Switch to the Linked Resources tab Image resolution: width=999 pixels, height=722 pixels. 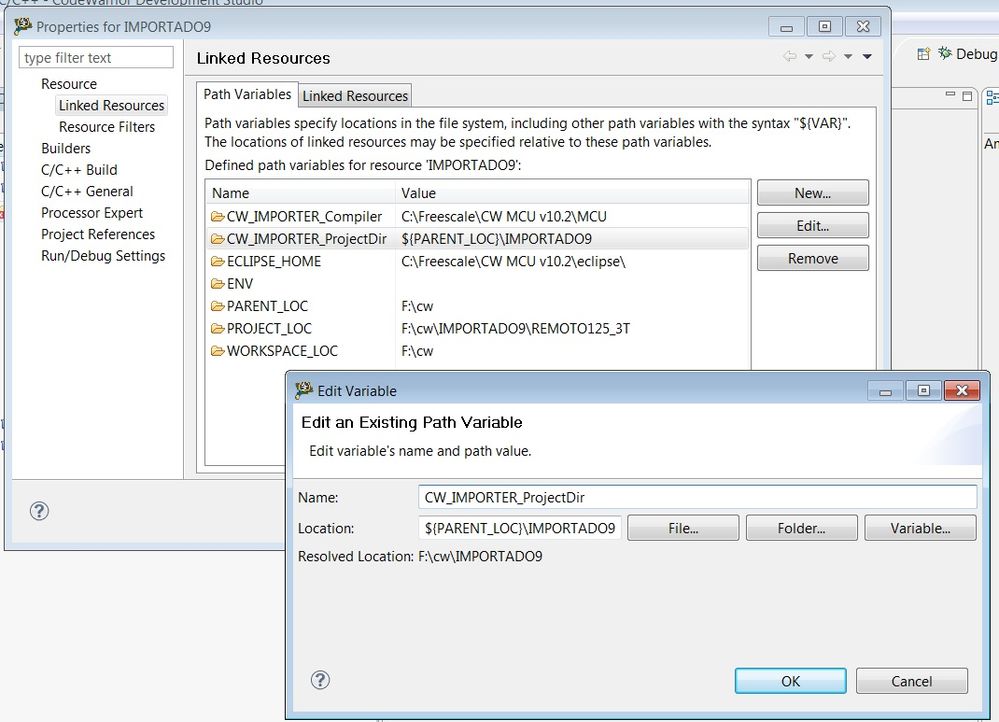355,96
